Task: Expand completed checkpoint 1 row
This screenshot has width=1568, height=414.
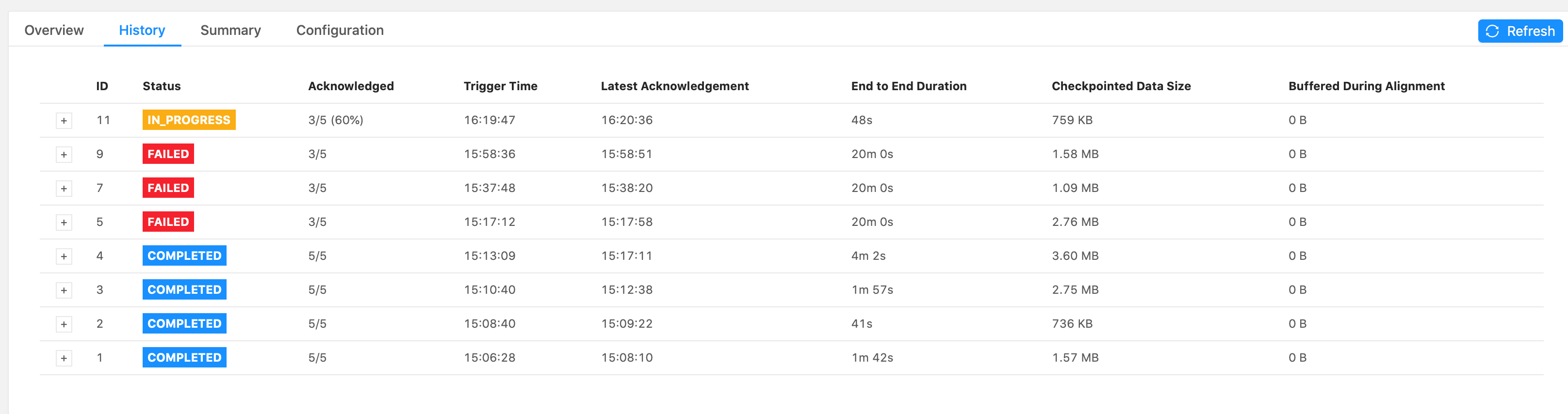Action: coord(64,359)
